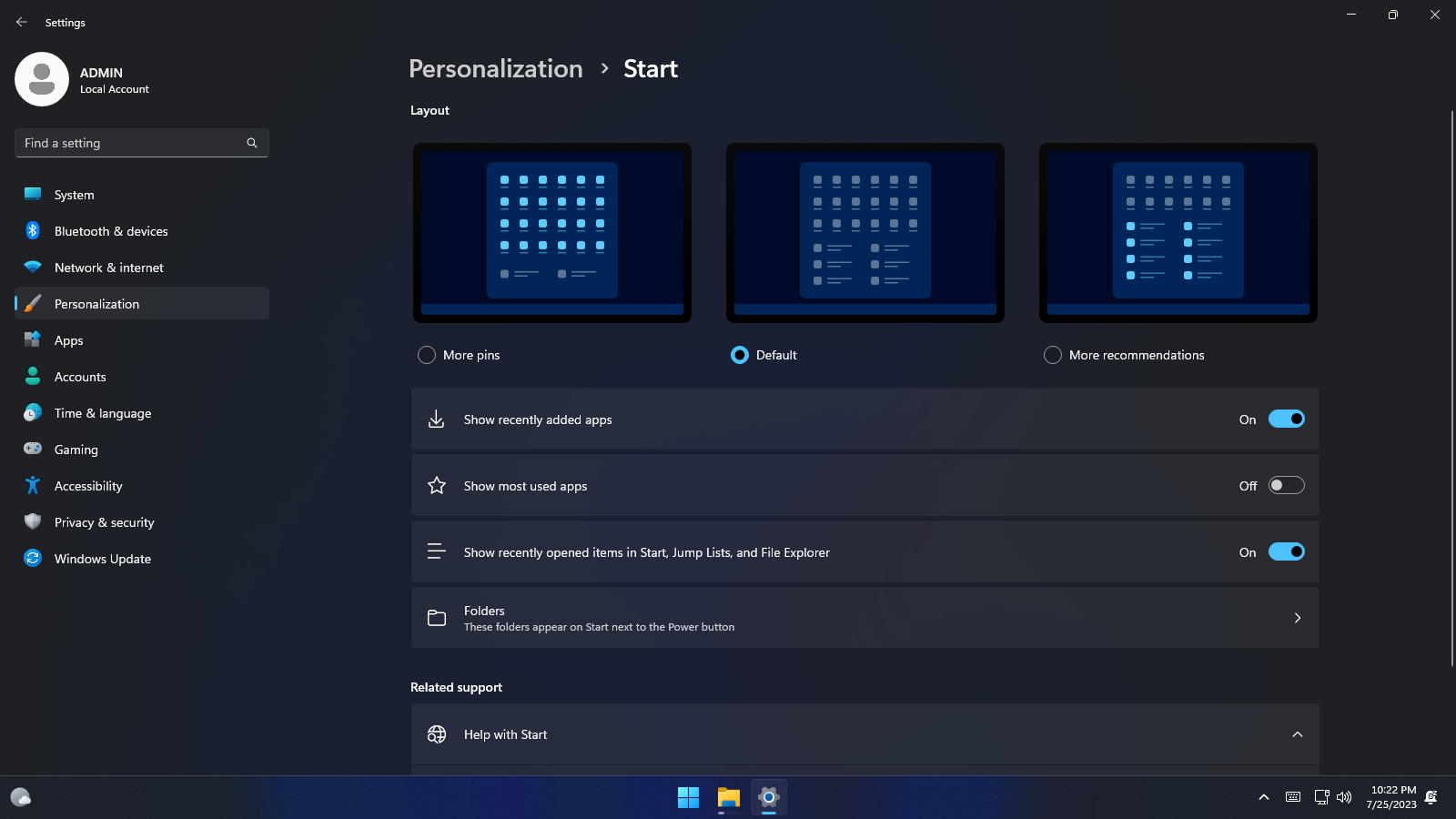Image resolution: width=1456 pixels, height=819 pixels.
Task: Open Gaming settings category
Action: click(142, 449)
